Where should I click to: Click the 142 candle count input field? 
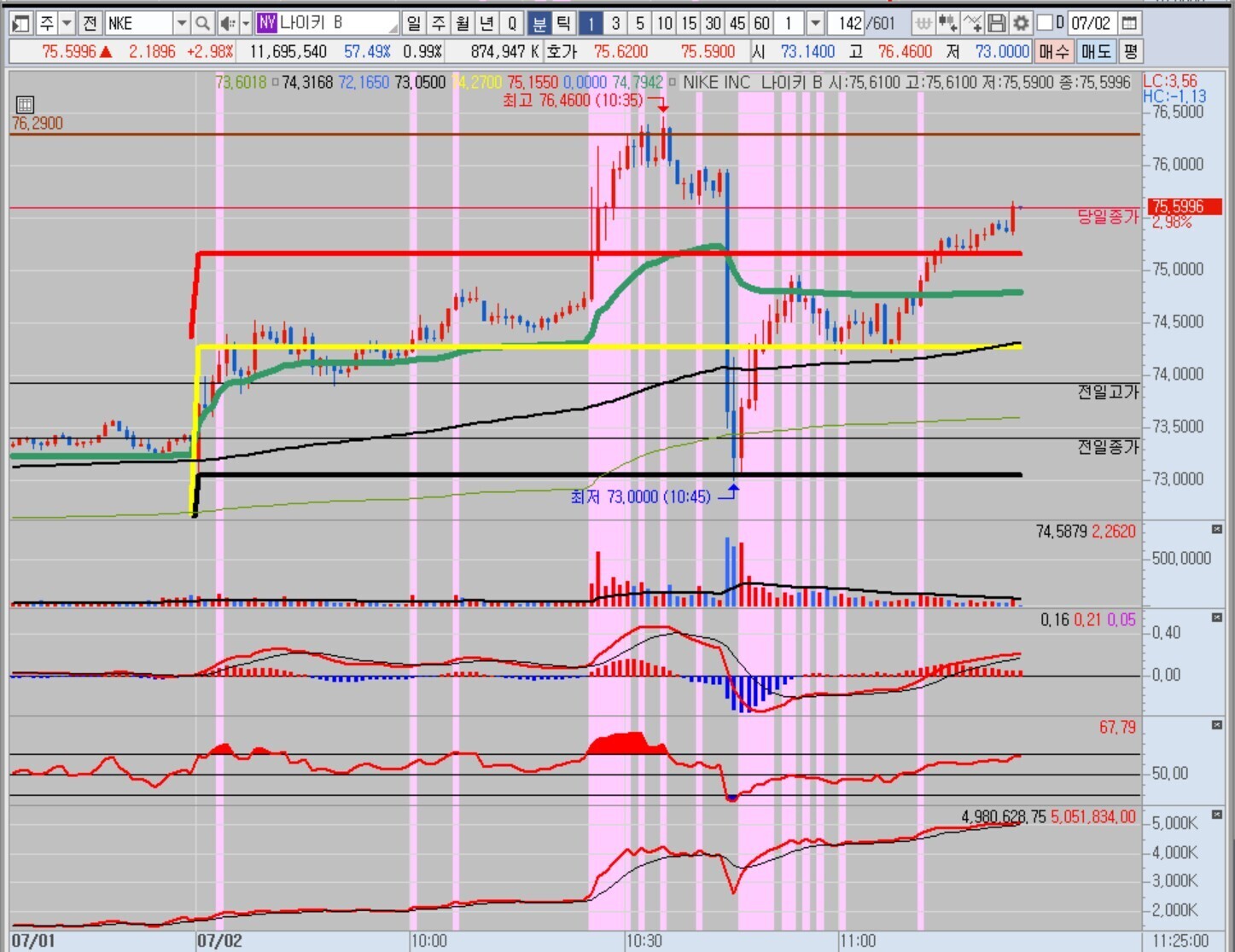click(x=848, y=23)
